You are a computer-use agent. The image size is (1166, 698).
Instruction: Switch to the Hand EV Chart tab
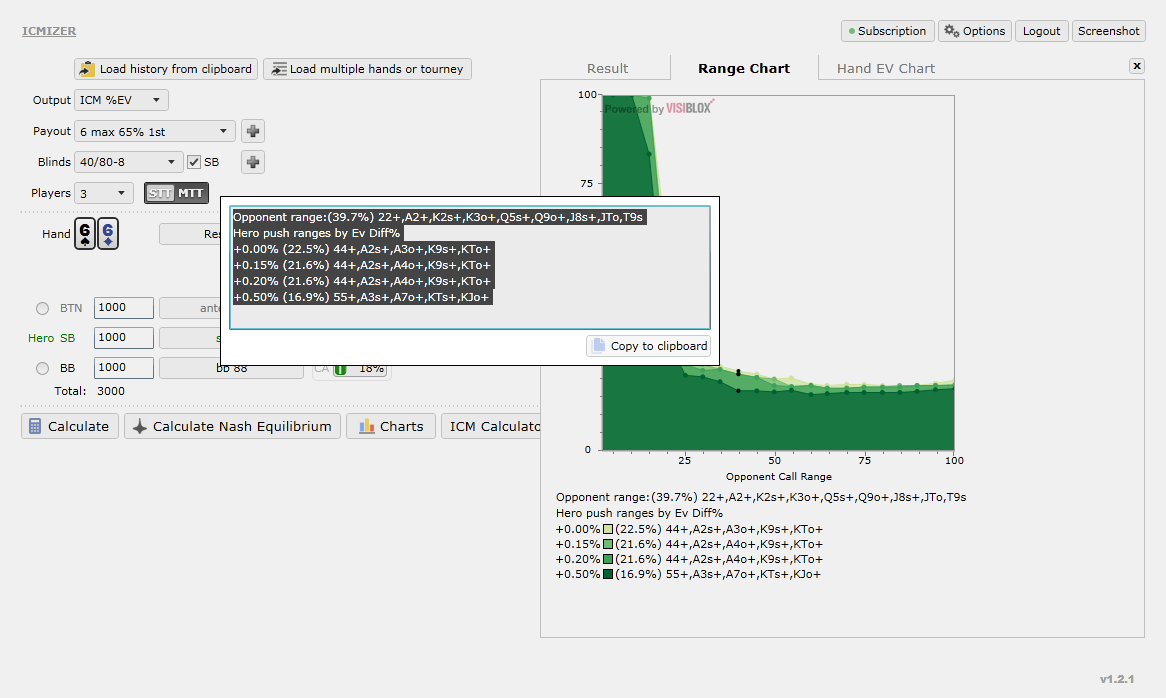click(x=886, y=68)
